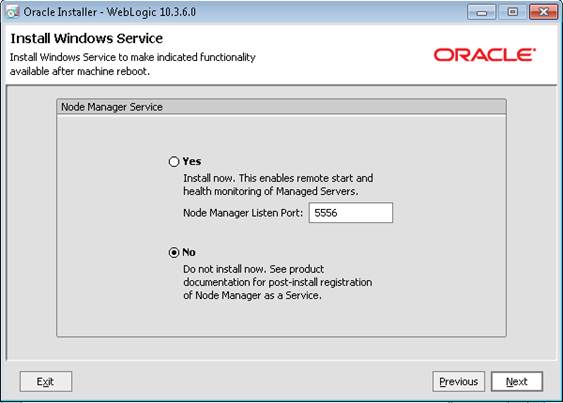Maximize the installer window
The image size is (563, 403).
[513, 12]
